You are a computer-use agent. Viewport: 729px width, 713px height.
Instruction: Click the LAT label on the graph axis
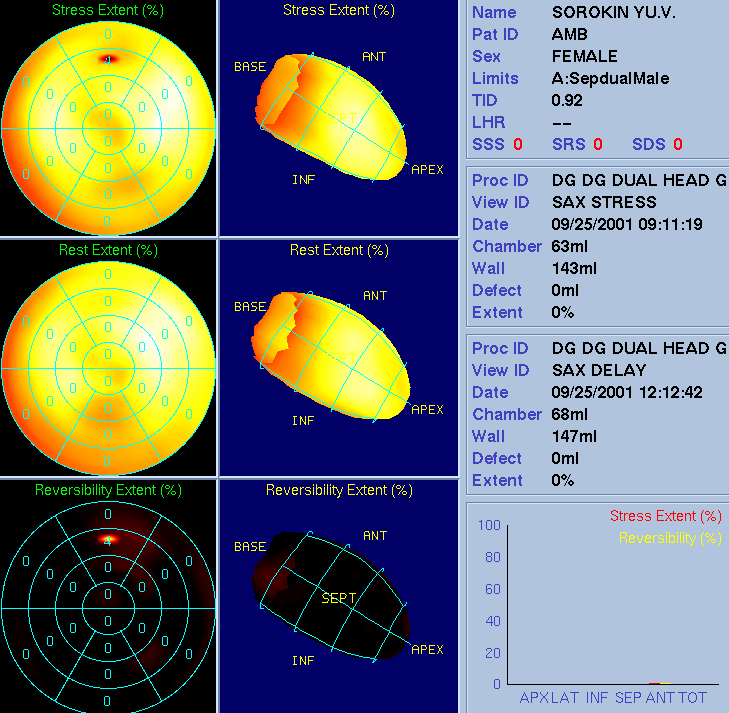564,698
